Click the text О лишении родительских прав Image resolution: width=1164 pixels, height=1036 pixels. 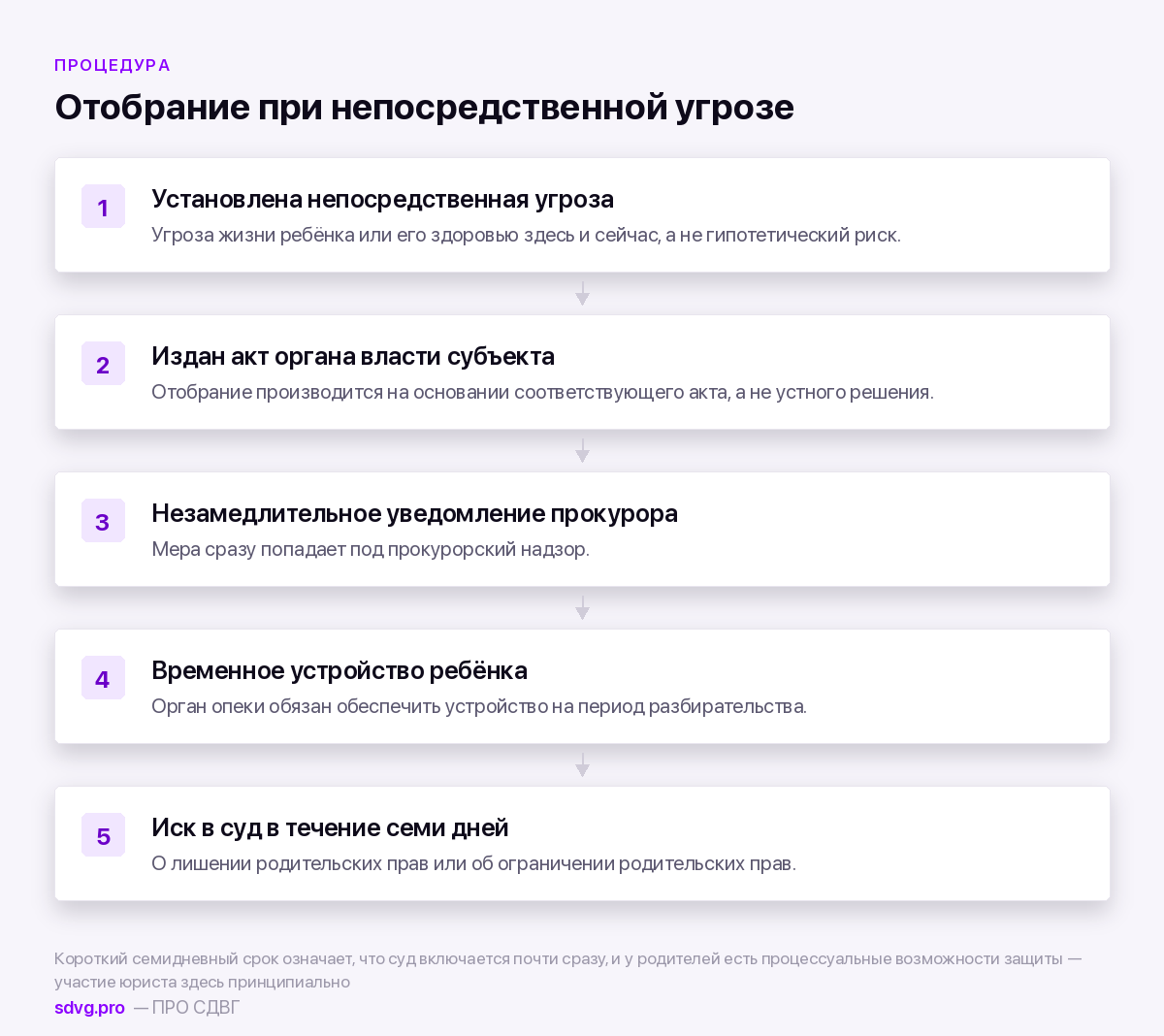pyautogui.click(x=473, y=863)
